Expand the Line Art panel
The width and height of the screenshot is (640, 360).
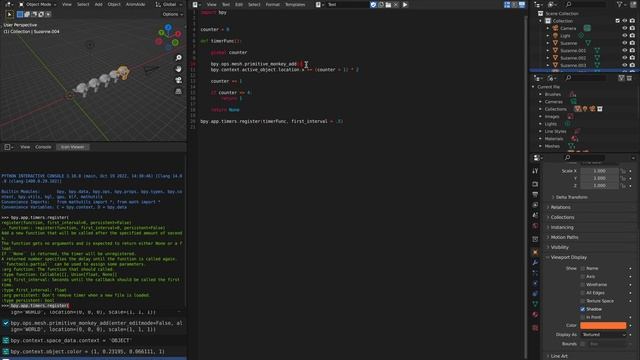click(558, 356)
